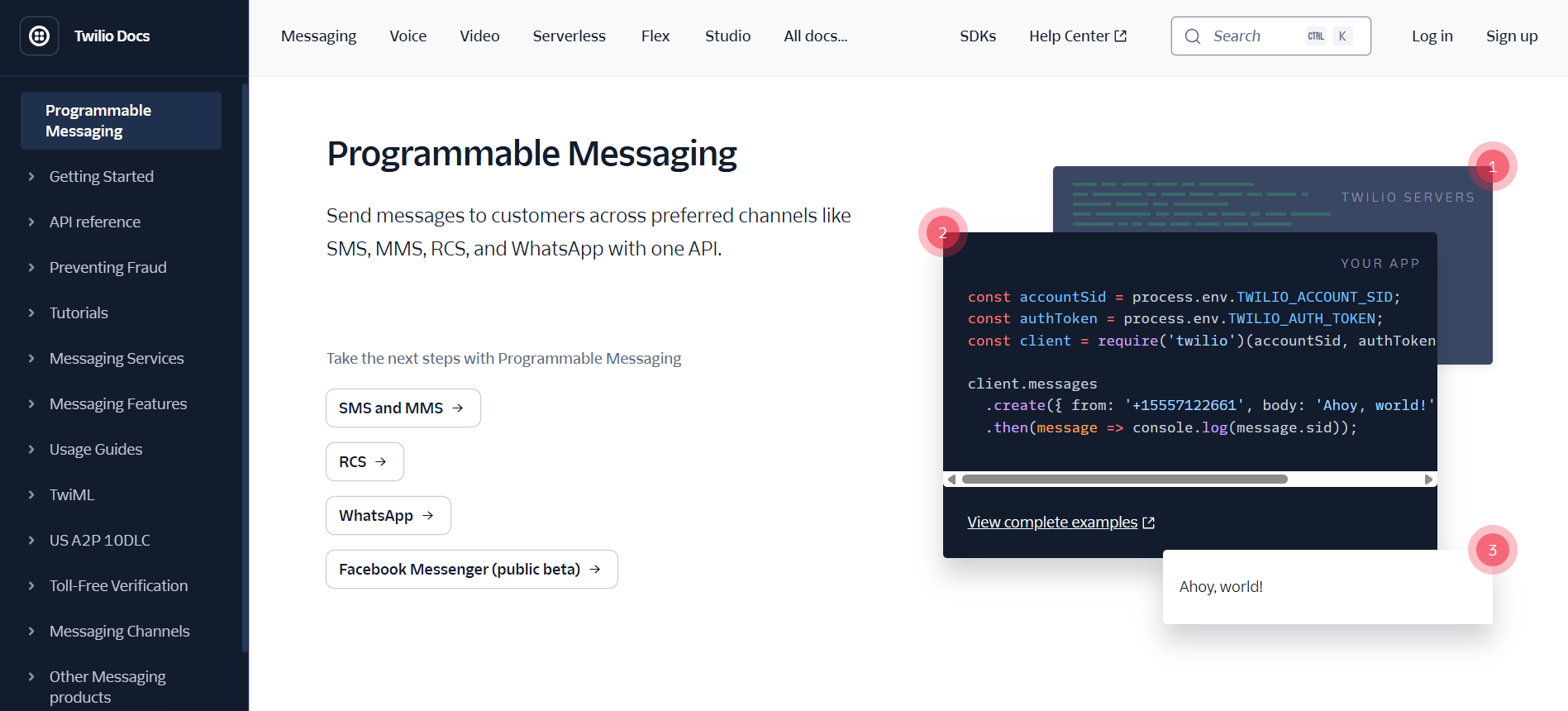Open Tutorials sidebar item
This screenshot has width=1568, height=711.
[79, 313]
